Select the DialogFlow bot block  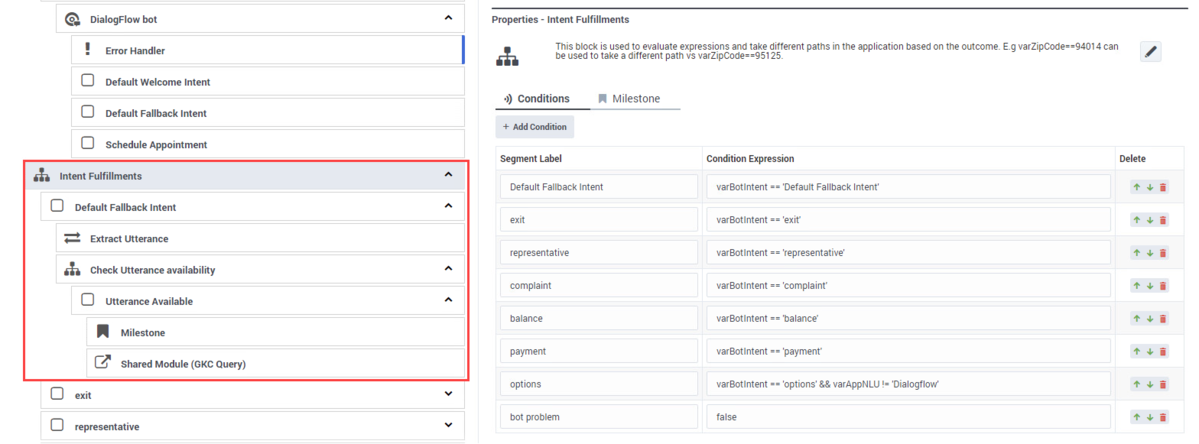pos(260,18)
